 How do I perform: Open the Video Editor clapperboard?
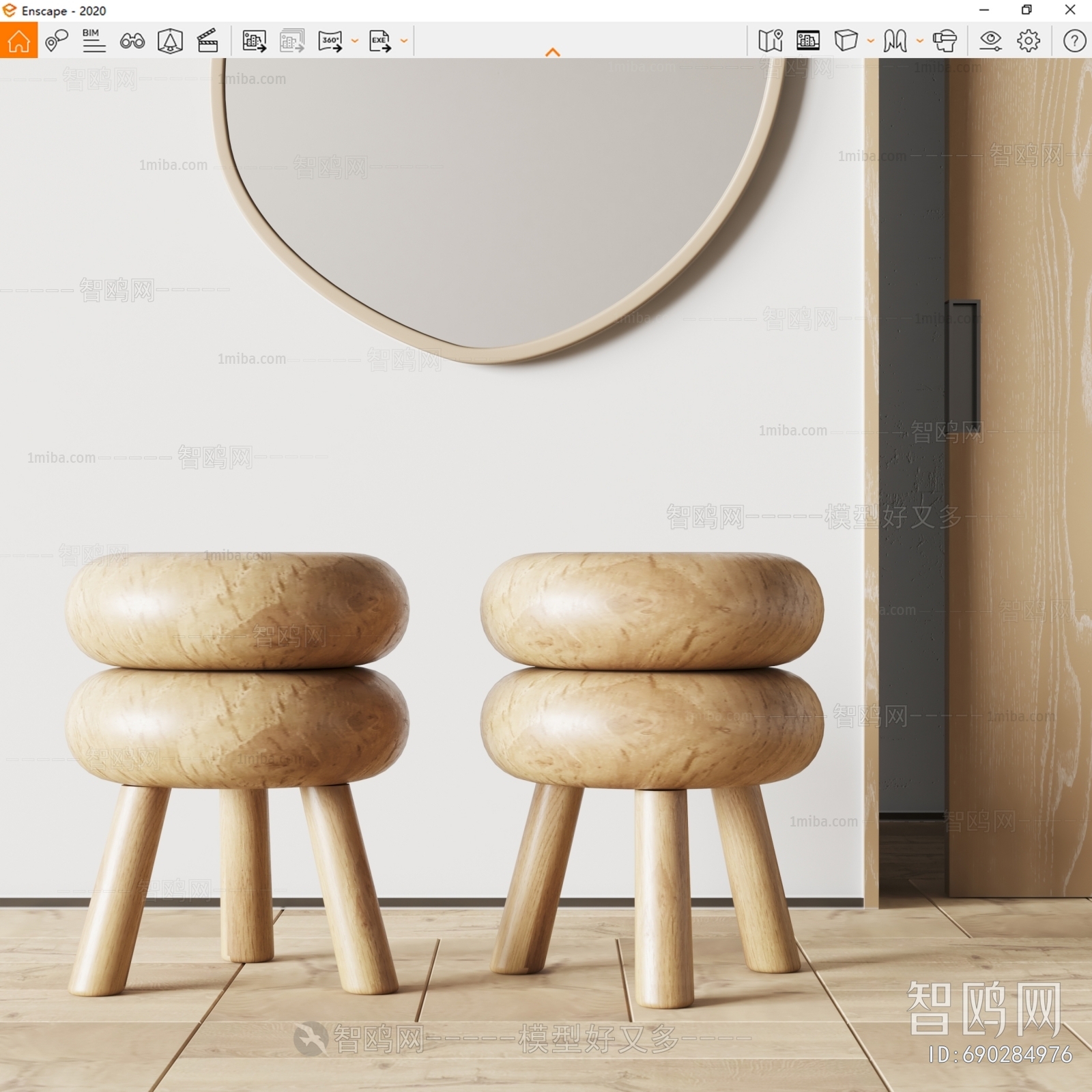pos(207,41)
